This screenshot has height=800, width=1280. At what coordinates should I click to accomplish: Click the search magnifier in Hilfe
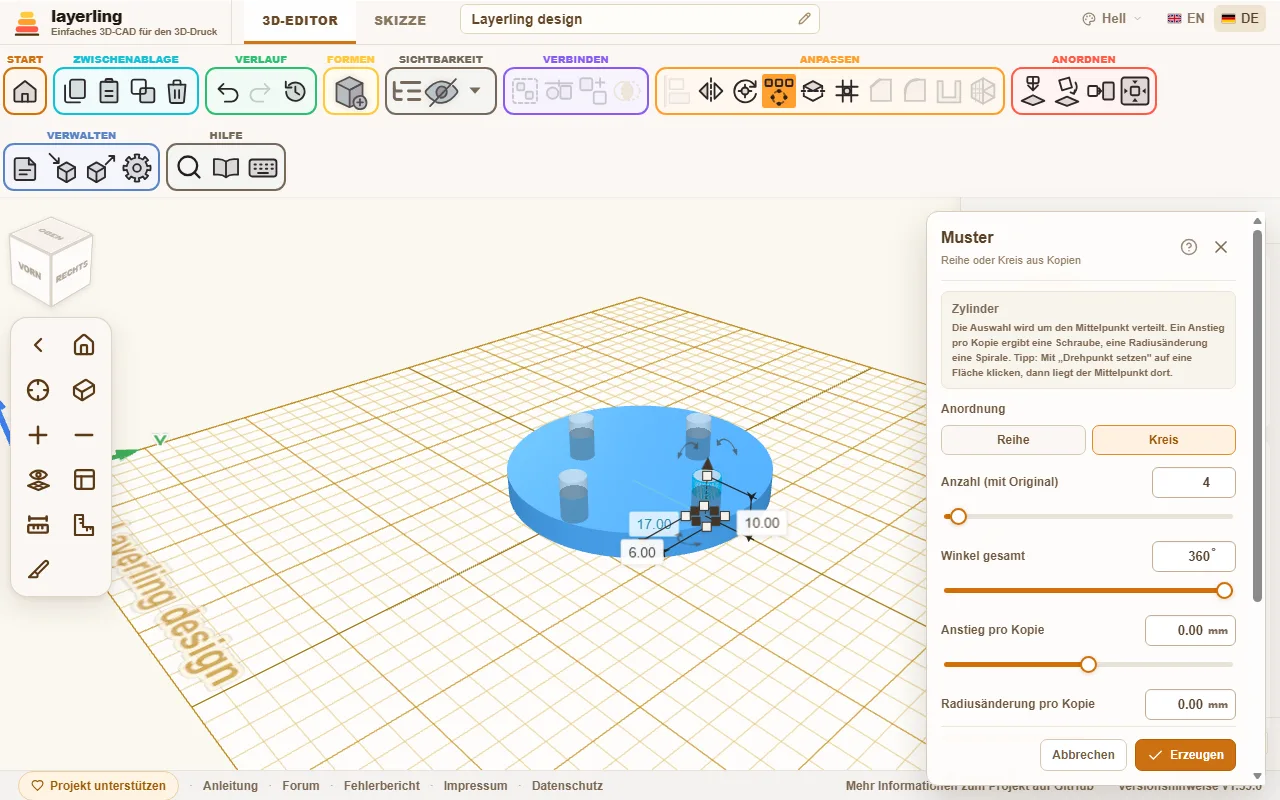click(x=189, y=167)
